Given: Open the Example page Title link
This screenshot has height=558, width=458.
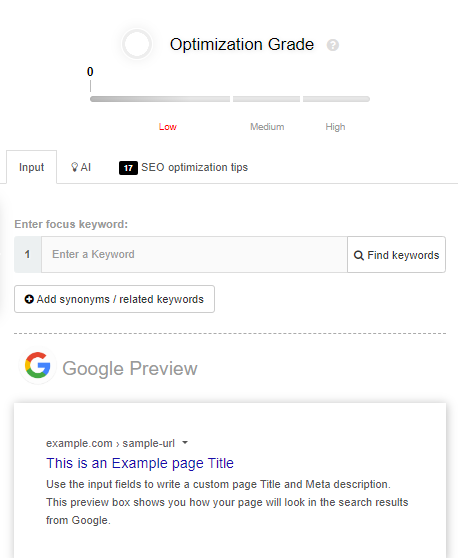Looking at the screenshot, I should click(x=140, y=463).
